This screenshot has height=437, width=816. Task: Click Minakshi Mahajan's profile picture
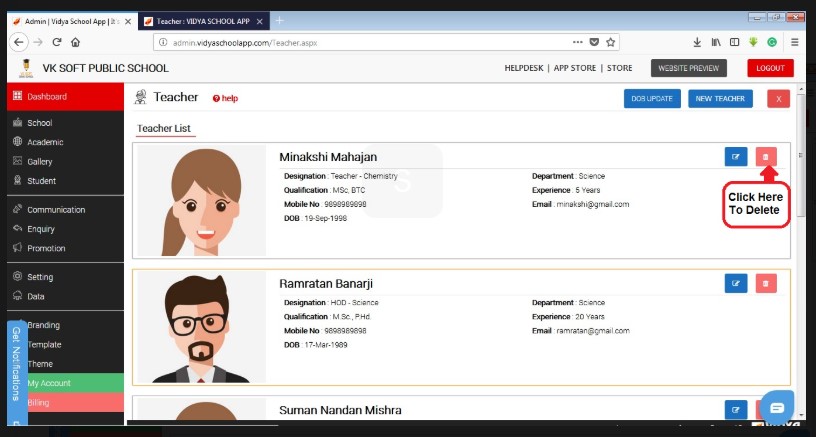click(x=202, y=200)
